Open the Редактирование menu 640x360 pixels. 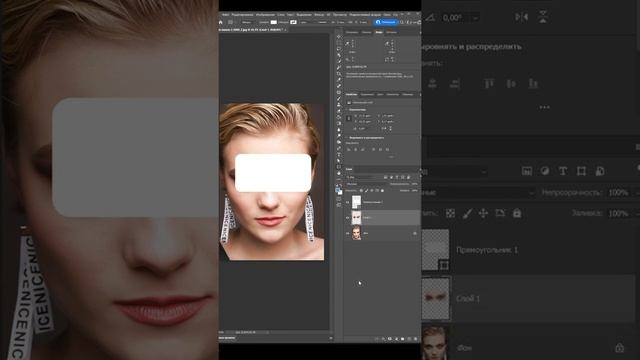tap(242, 15)
